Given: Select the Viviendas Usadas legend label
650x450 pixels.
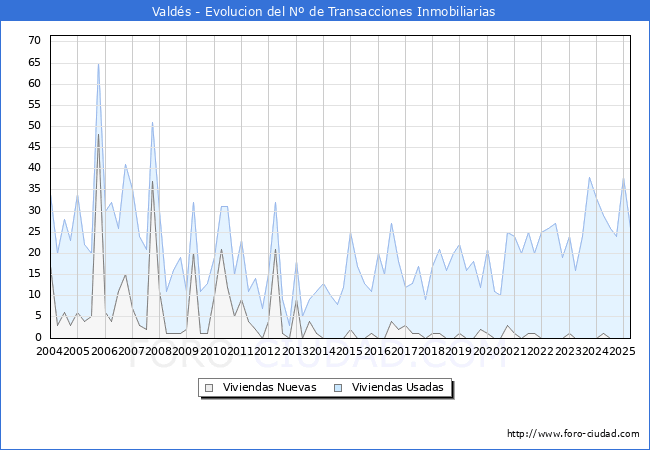Looking at the screenshot, I should [x=398, y=387].
